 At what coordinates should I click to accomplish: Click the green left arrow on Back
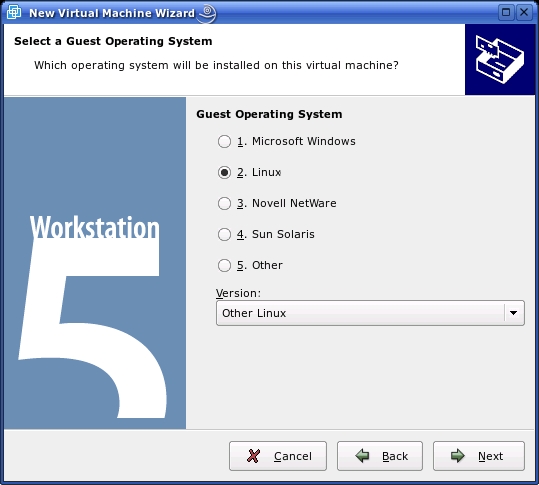tap(362, 456)
